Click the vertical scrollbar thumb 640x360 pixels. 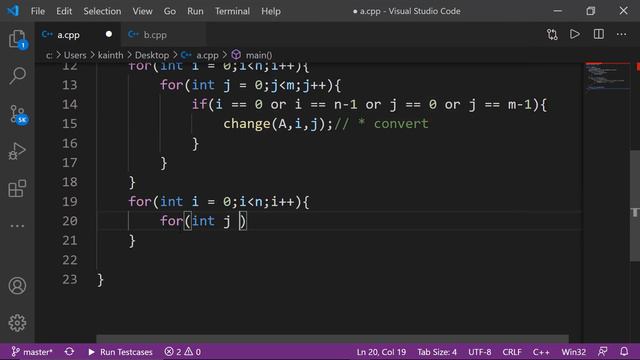635,206
